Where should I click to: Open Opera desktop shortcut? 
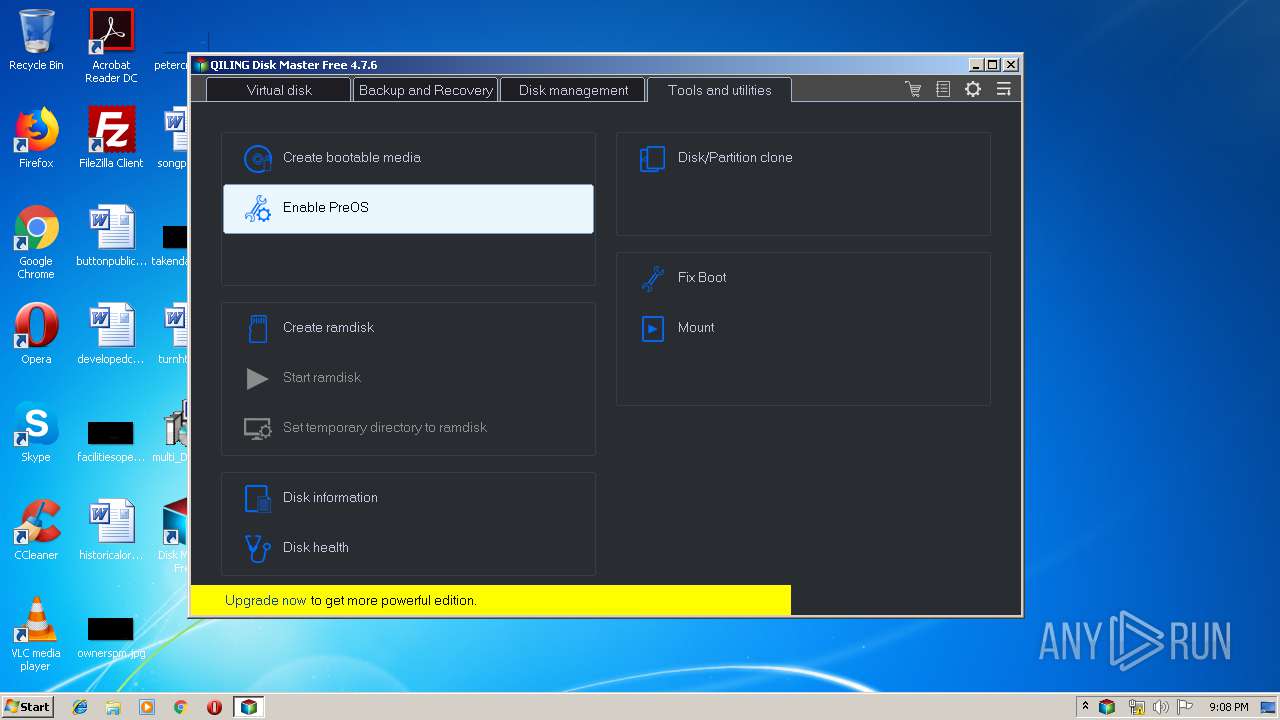(36, 334)
